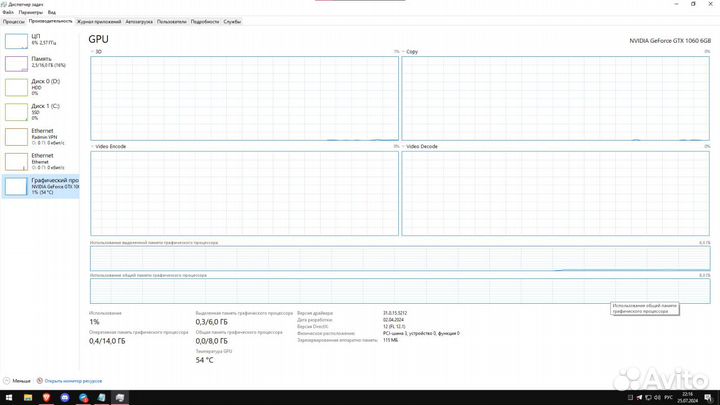Click the Video Encode graph area
Screen dimensions: 720x405
[244, 193]
